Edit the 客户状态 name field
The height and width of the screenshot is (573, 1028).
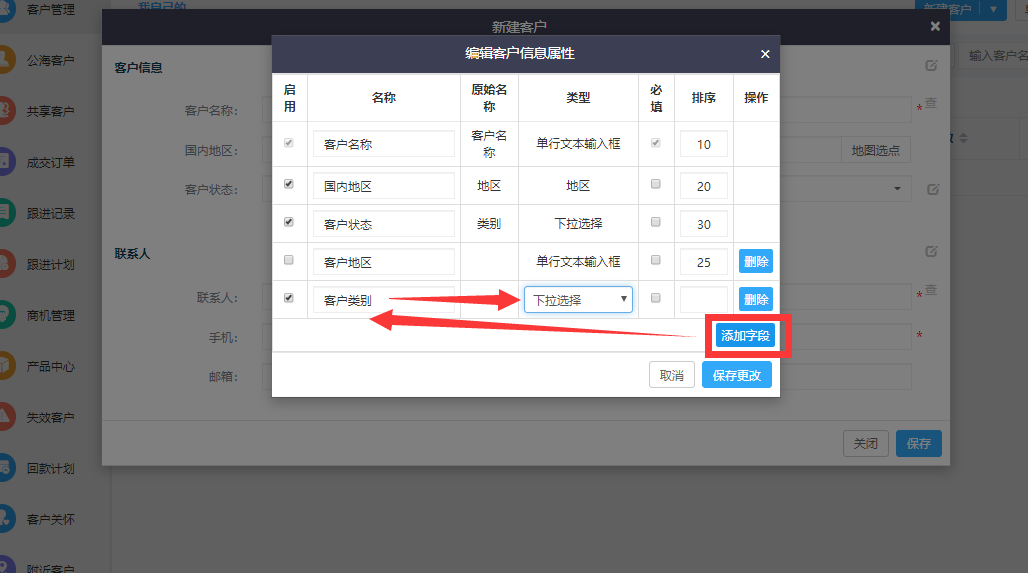point(384,224)
